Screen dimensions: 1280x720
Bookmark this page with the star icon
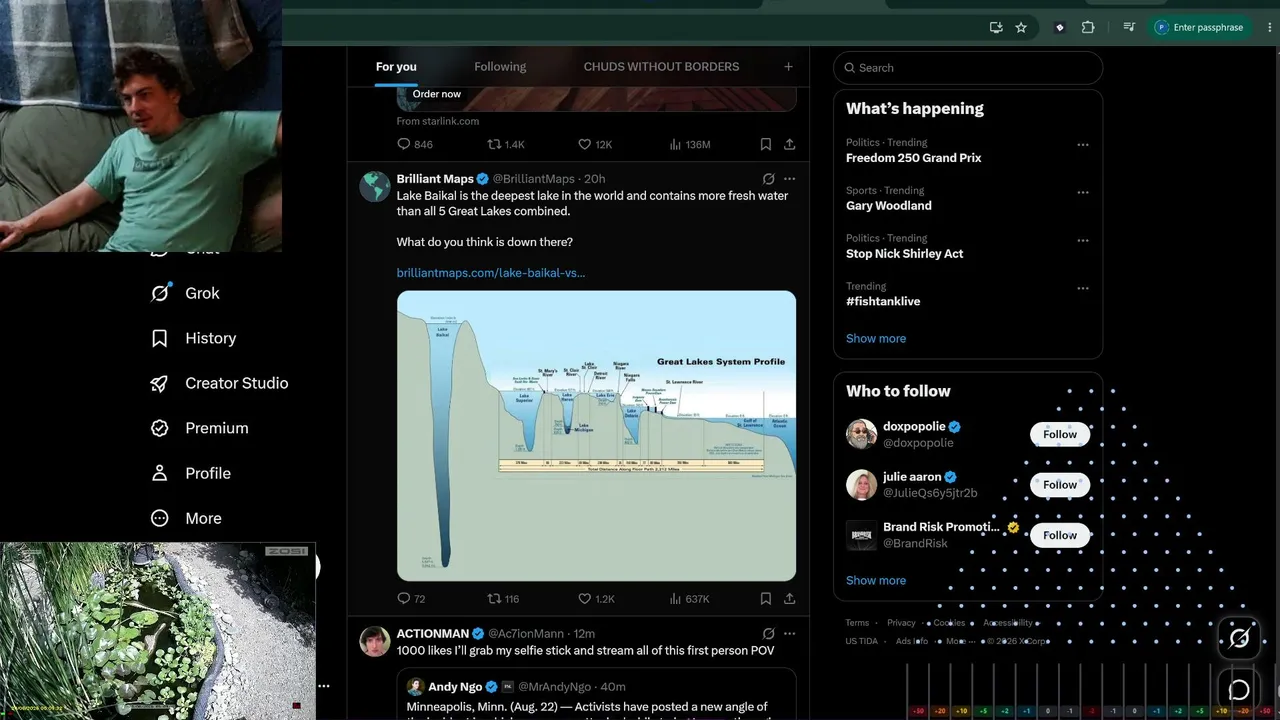coord(1021,28)
